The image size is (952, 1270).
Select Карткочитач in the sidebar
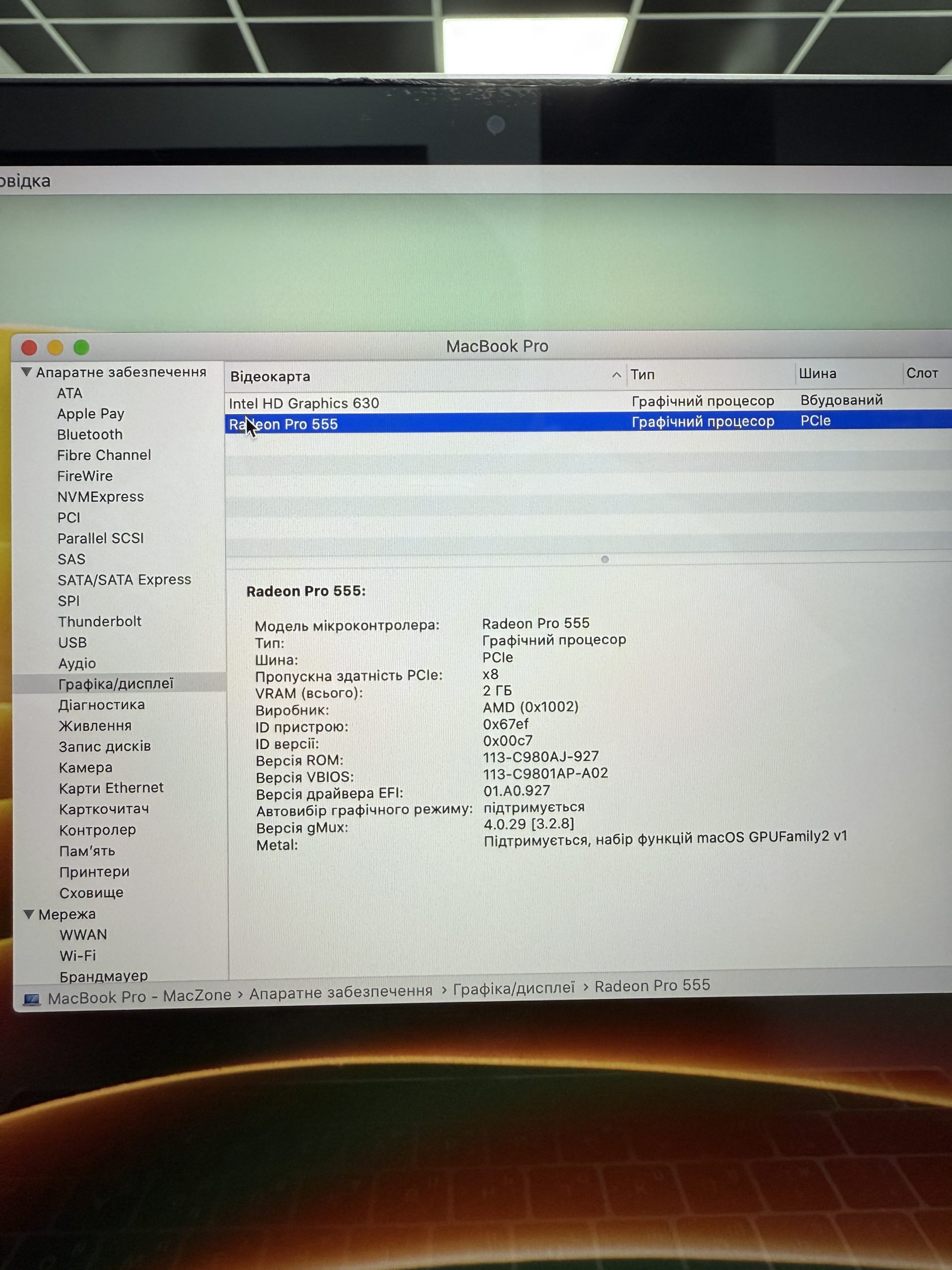tap(105, 809)
